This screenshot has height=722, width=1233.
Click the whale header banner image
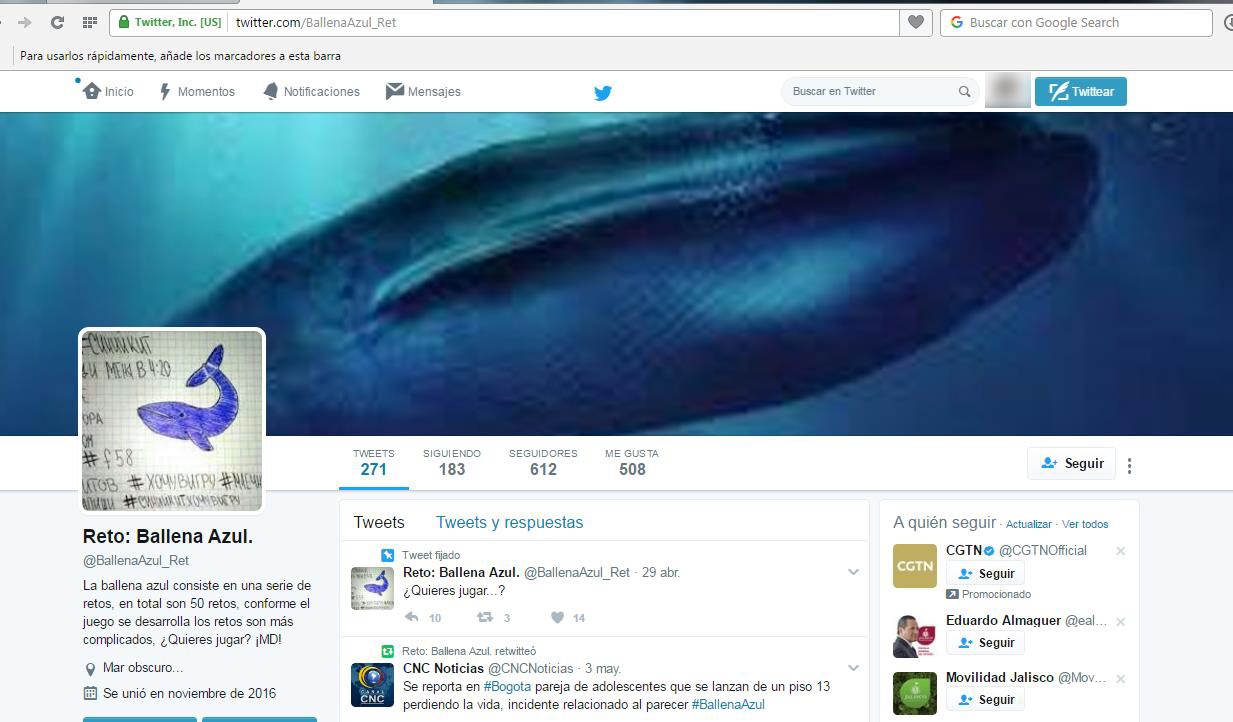point(616,274)
